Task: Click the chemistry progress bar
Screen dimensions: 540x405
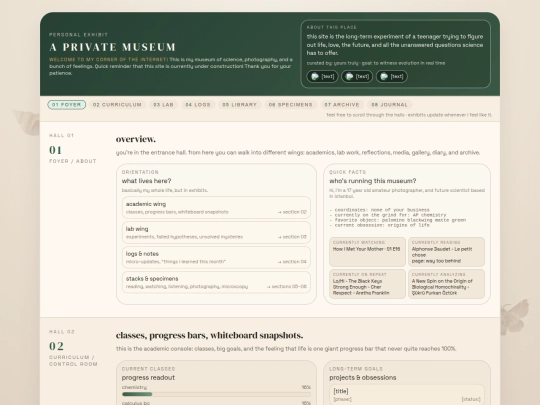Action: click(x=216, y=394)
